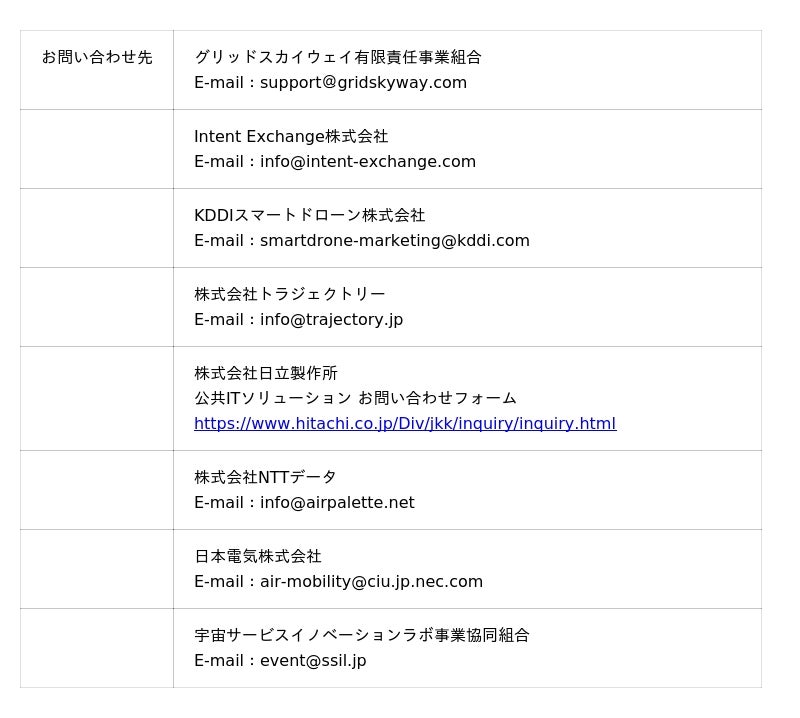
Task: Click the event@ssil.jp email address
Action: pyautogui.click(x=313, y=661)
